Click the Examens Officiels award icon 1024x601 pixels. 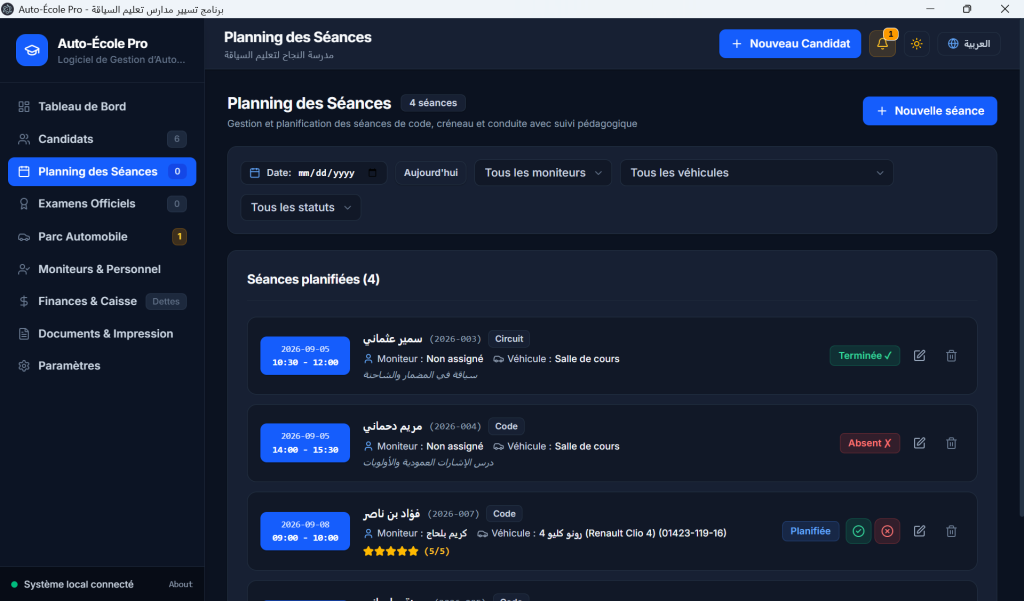coord(24,204)
